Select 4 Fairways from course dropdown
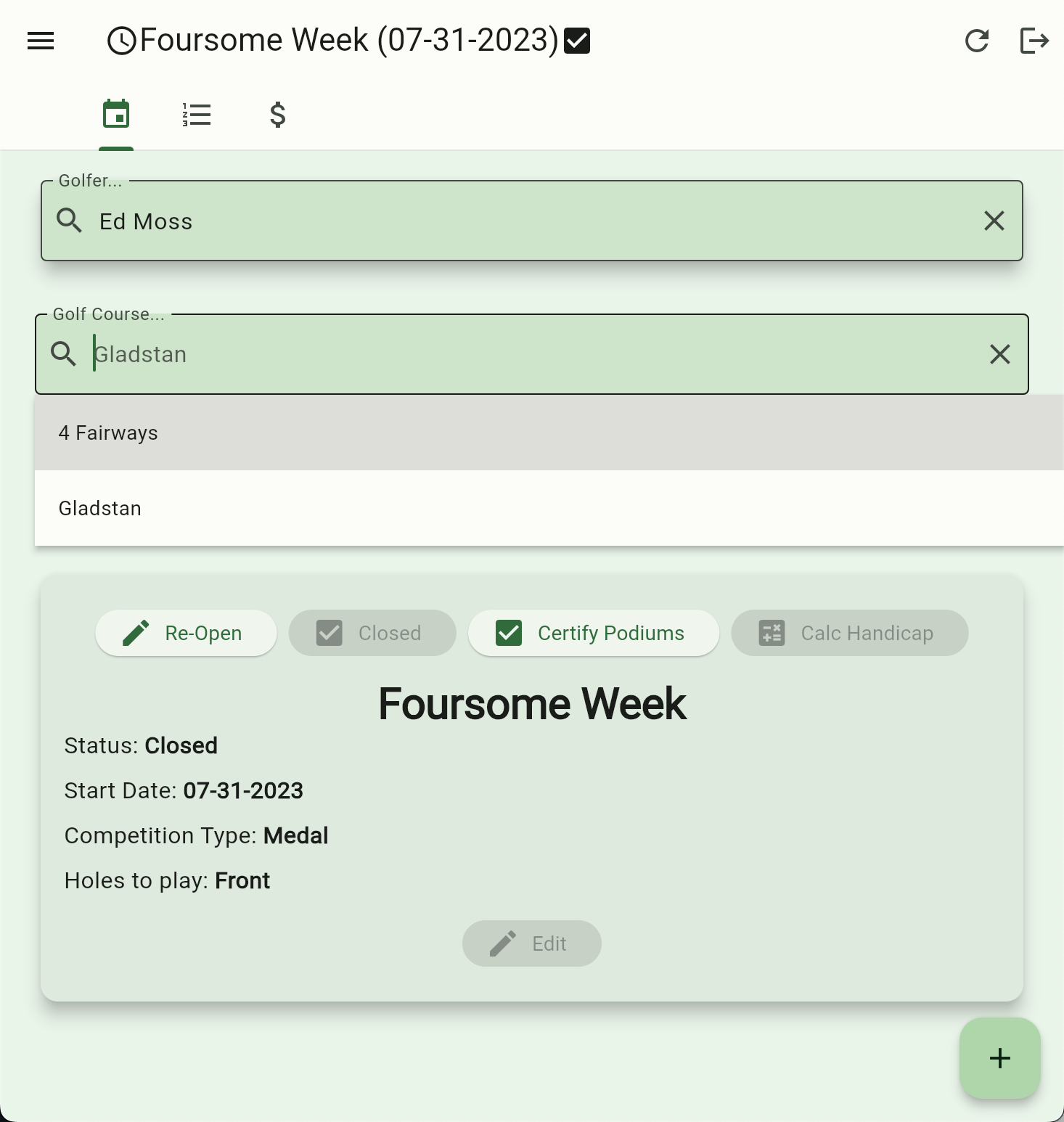Screen dimensions: 1064x1122 109,433
